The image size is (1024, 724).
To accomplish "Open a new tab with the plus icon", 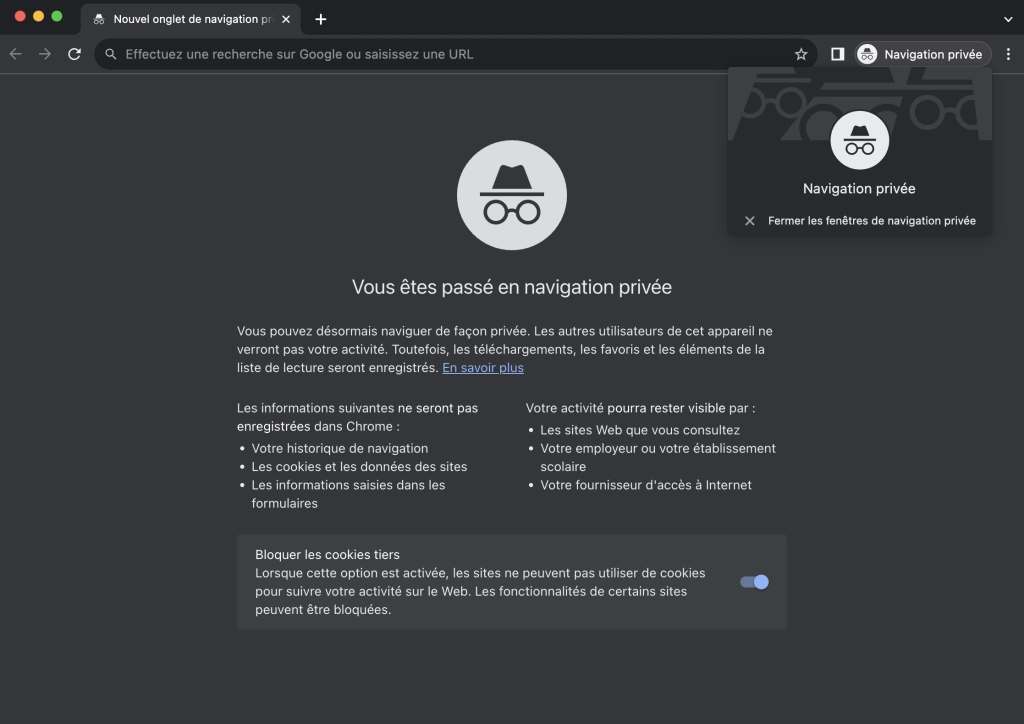I will tap(321, 19).
